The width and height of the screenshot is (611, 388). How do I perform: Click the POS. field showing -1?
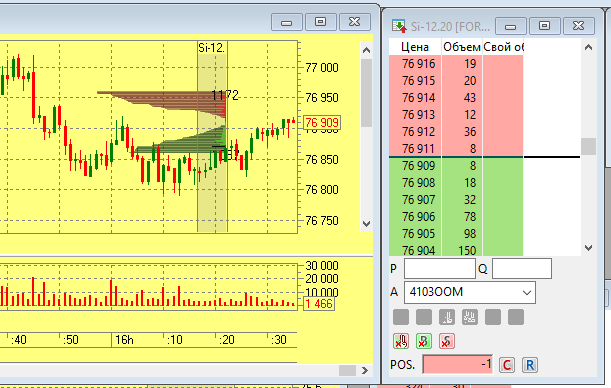pos(458,365)
